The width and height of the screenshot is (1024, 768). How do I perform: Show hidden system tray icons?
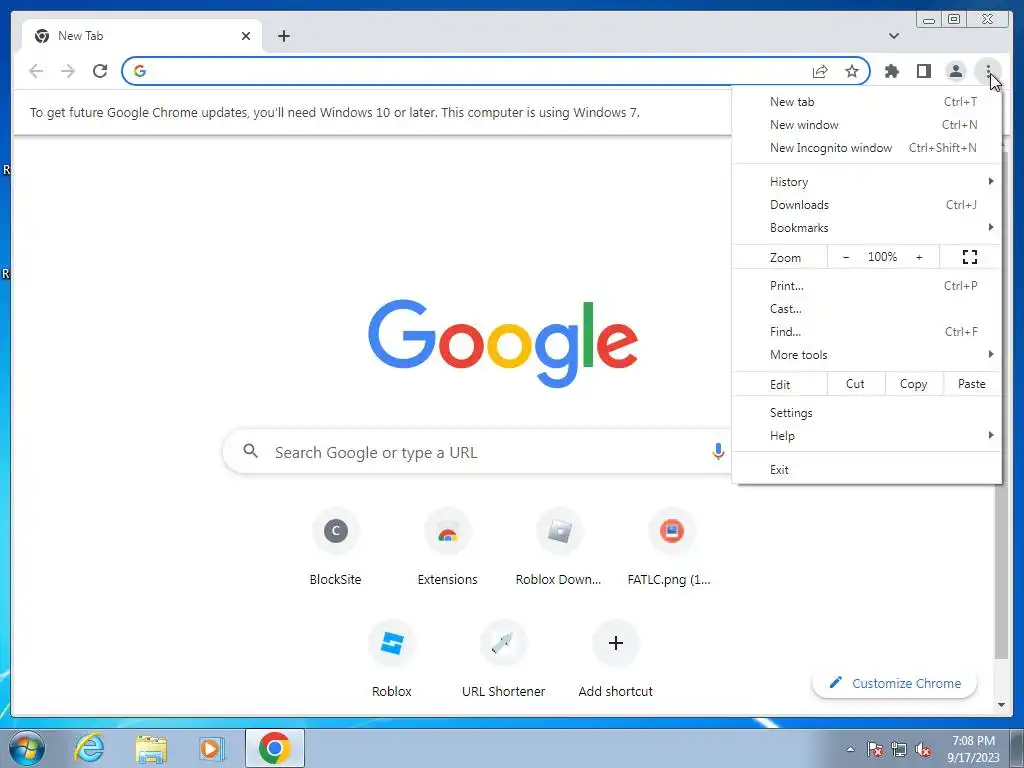pyautogui.click(x=850, y=749)
